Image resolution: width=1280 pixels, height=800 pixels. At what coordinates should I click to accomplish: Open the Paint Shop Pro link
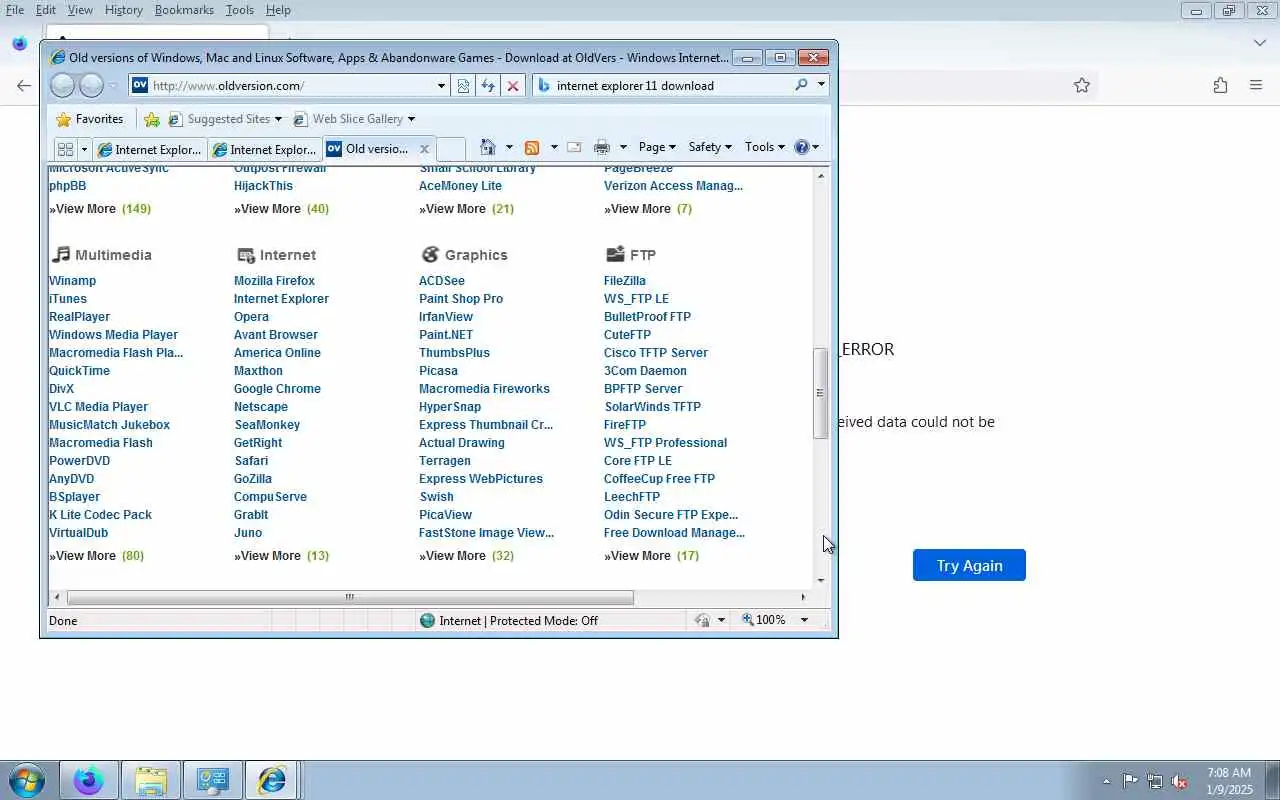[x=461, y=299]
